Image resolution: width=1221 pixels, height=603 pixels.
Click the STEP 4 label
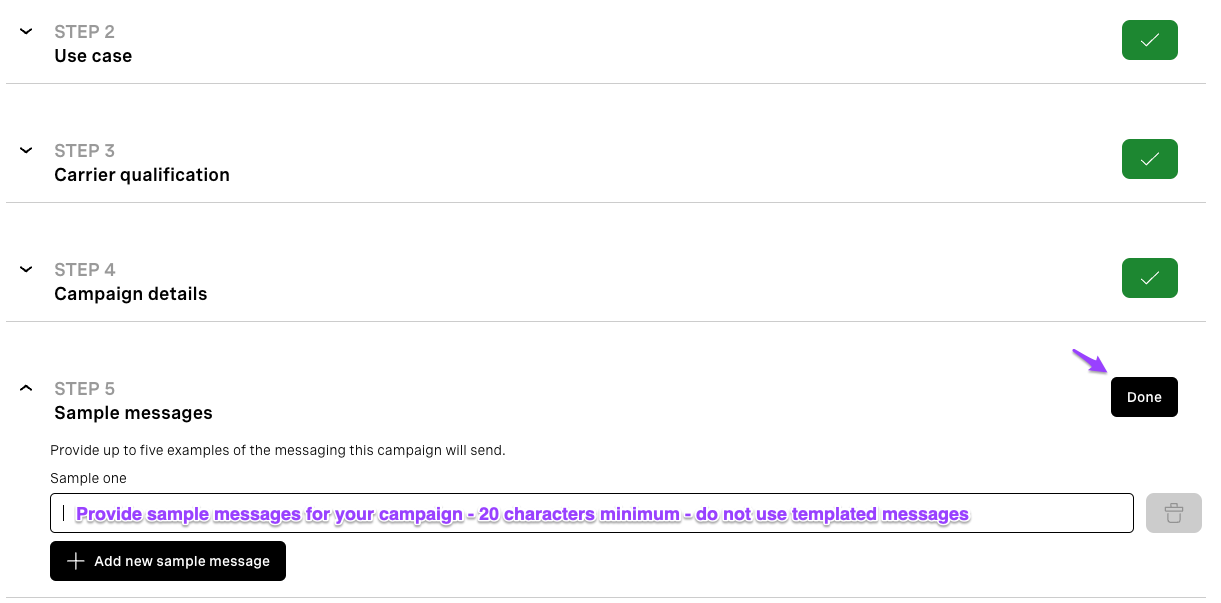85,270
